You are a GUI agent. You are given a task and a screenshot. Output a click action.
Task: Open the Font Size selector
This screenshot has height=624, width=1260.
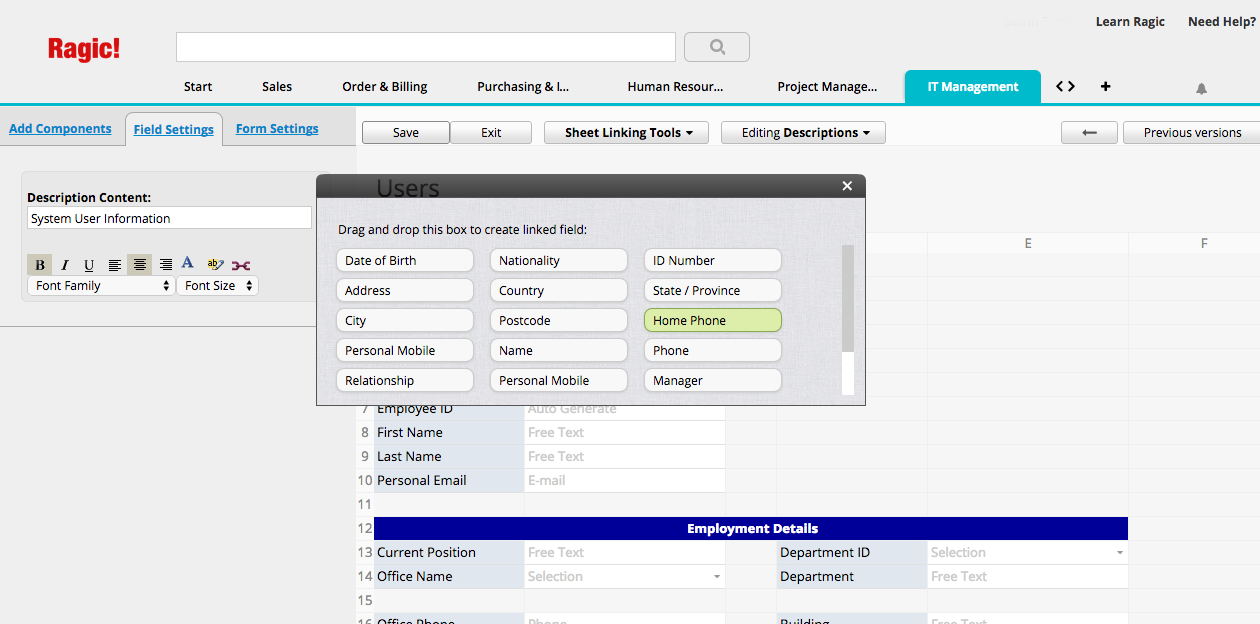point(217,286)
